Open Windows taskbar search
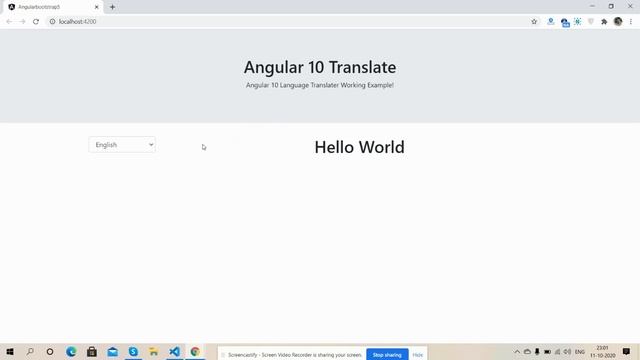Image resolution: width=640 pixels, height=360 pixels. click(x=30, y=351)
